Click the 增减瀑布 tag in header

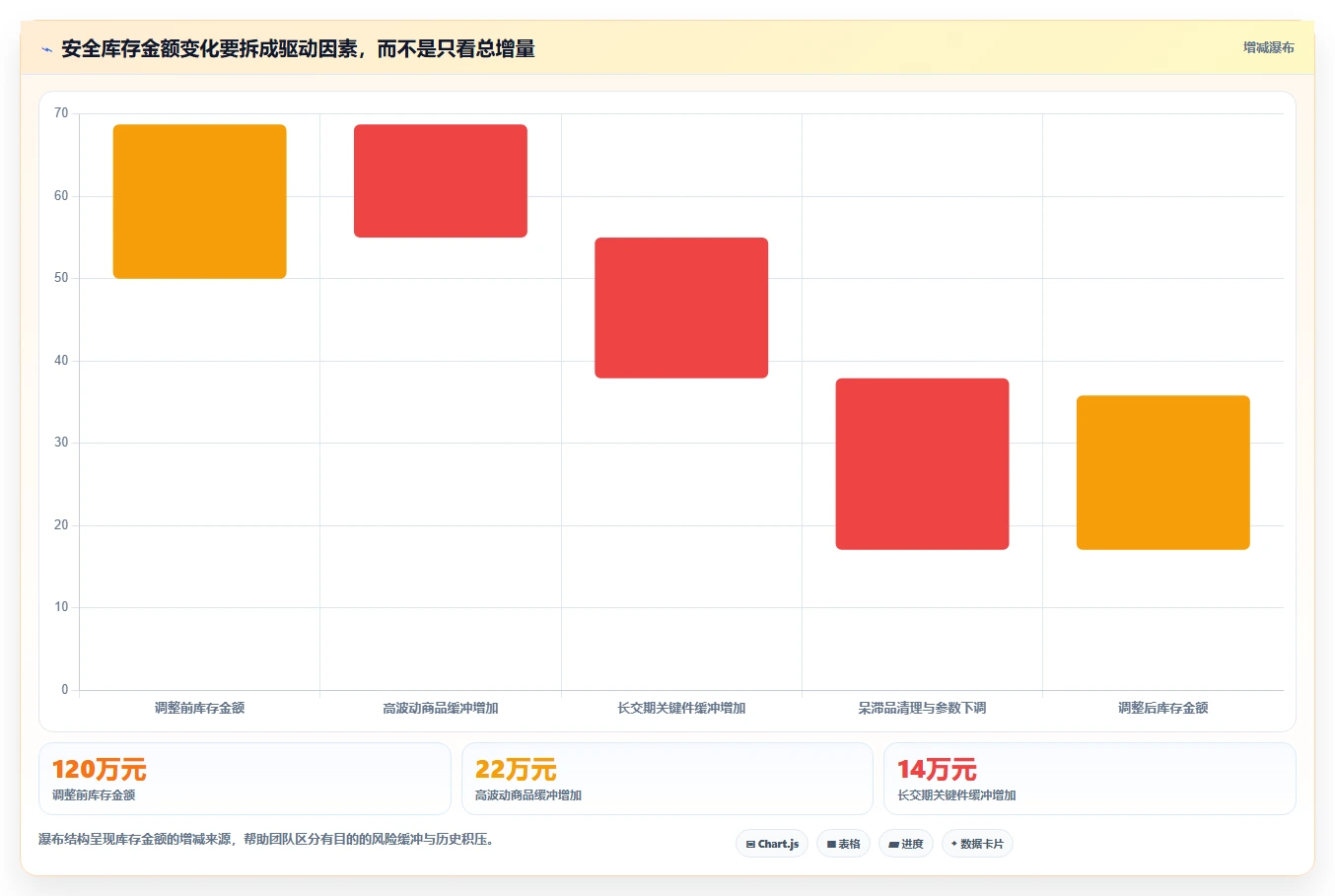point(1268,47)
